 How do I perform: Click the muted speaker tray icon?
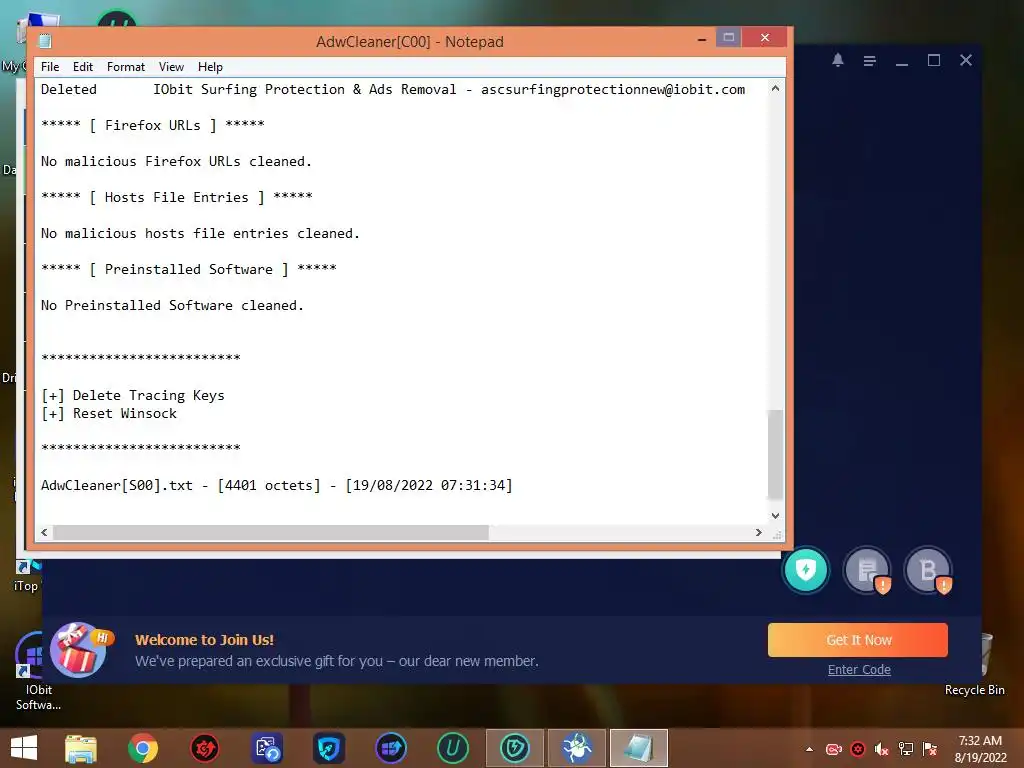[x=882, y=749]
